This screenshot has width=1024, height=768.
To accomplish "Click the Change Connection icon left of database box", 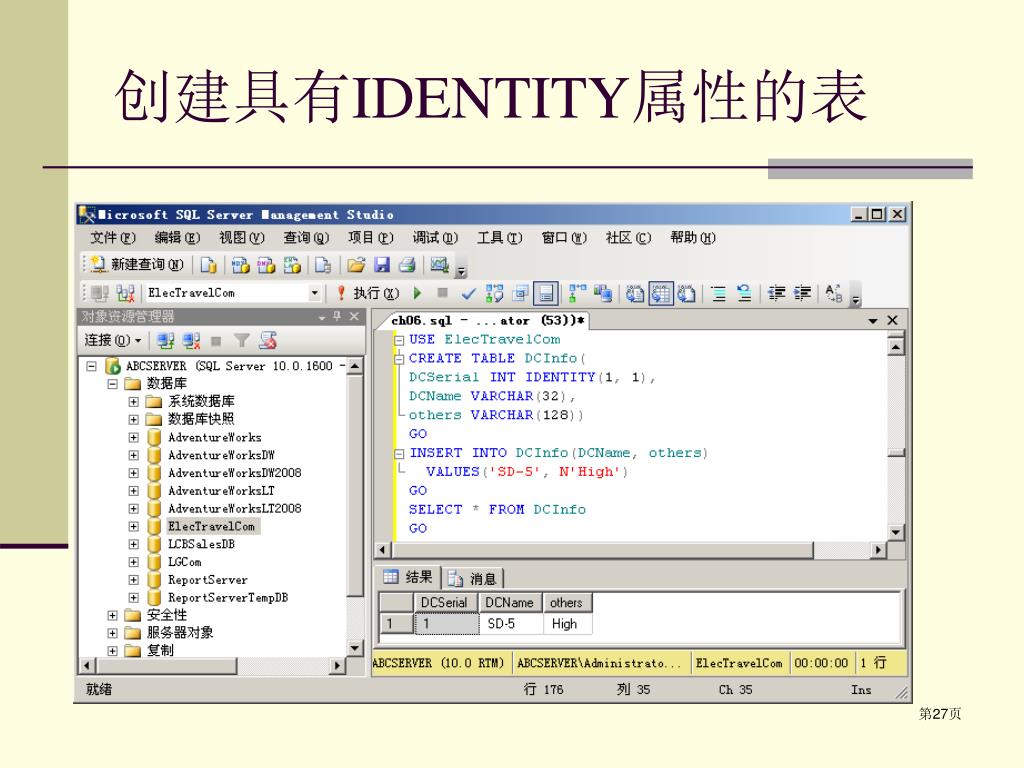I will click(125, 293).
